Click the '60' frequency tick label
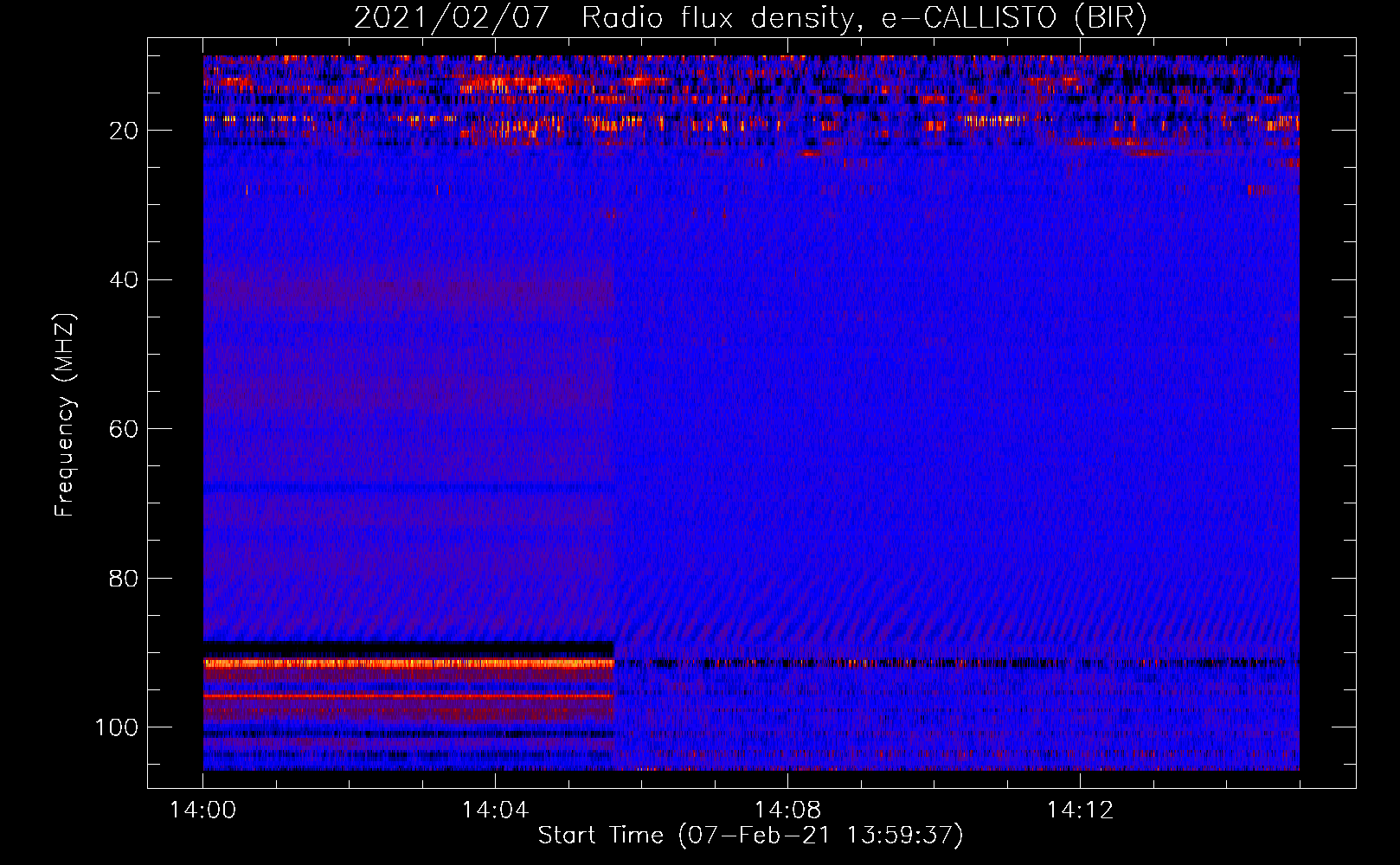 [x=125, y=429]
